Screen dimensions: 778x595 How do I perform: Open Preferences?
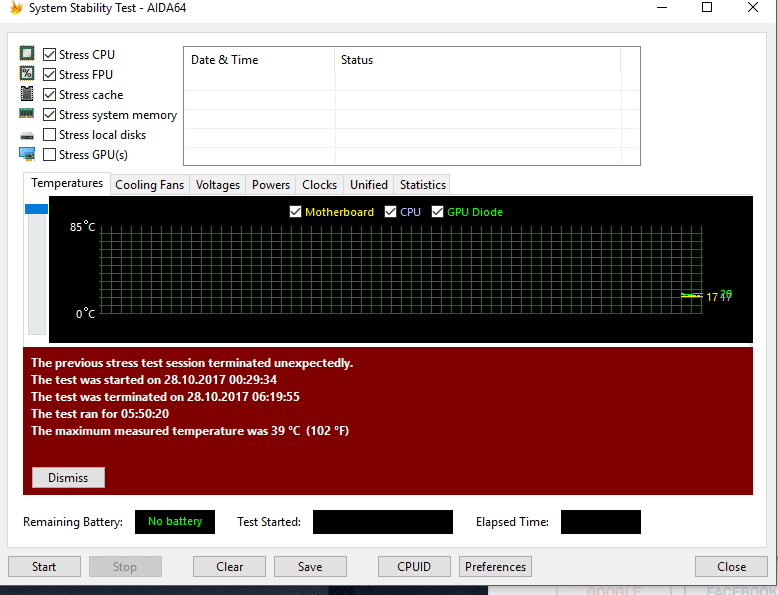(495, 567)
